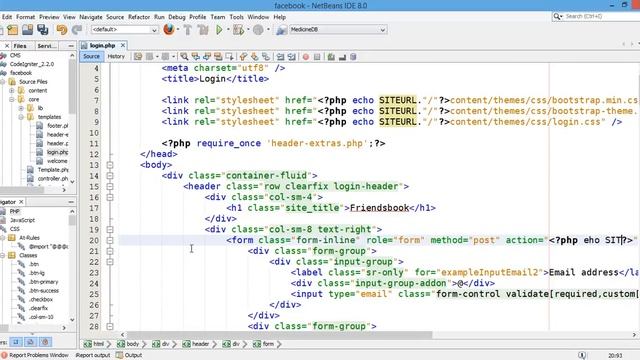Click the Uncomment editor toolbar icon
The image size is (640, 360).
pos(342,57)
